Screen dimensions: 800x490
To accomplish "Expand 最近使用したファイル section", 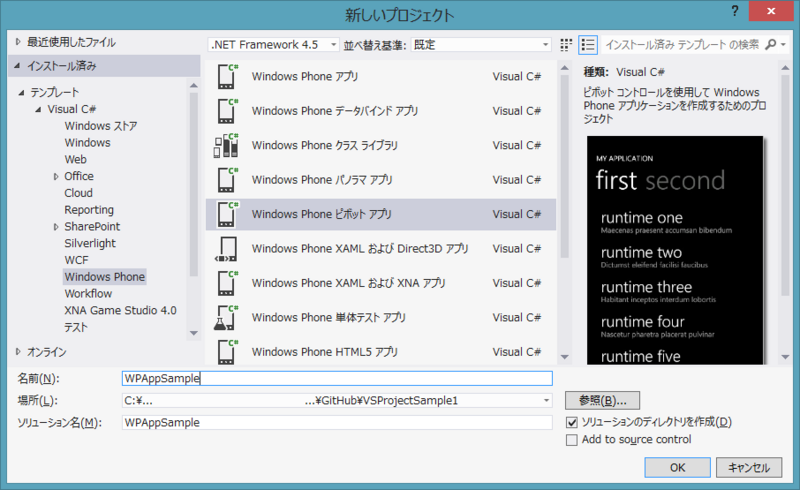I will [x=18, y=42].
